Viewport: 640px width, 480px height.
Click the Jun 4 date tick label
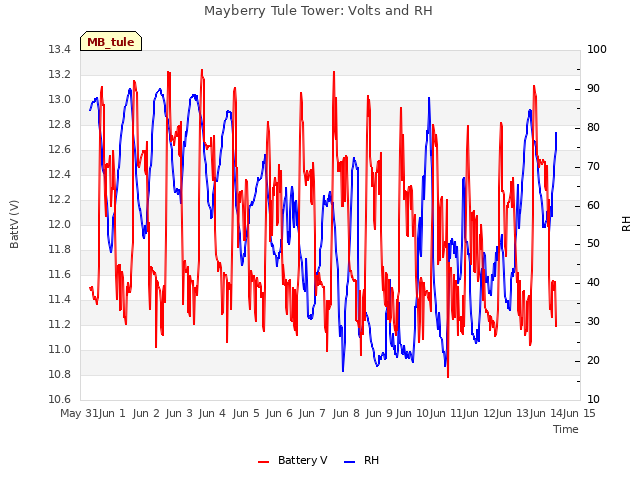click(x=212, y=413)
